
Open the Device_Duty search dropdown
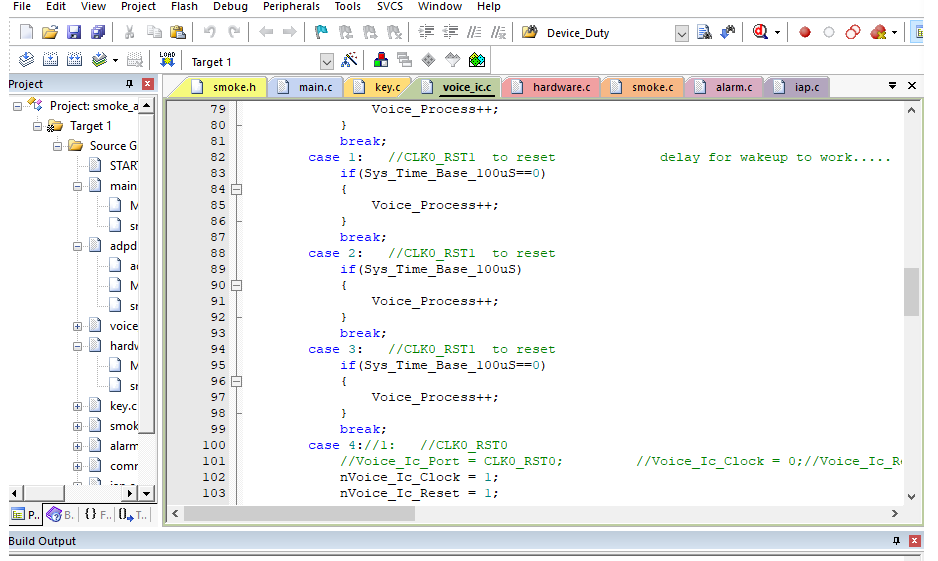click(682, 33)
